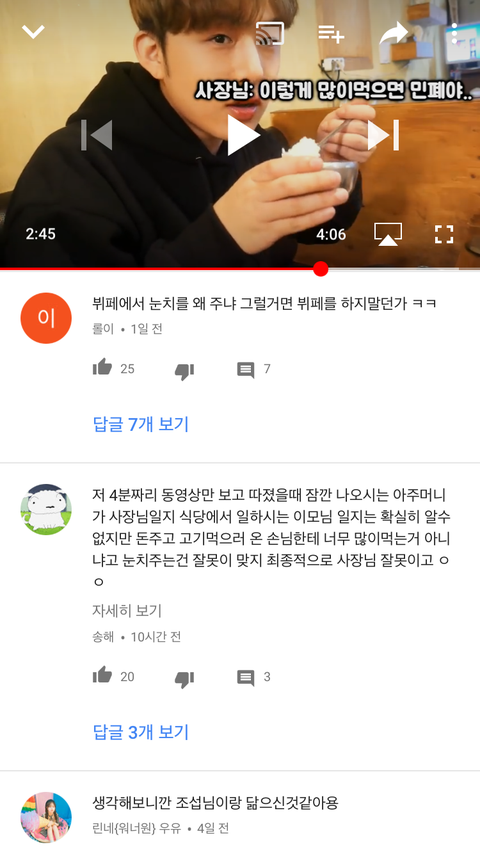Click the red progress bar scrubber
Screen dimensions: 480x854
point(321,269)
